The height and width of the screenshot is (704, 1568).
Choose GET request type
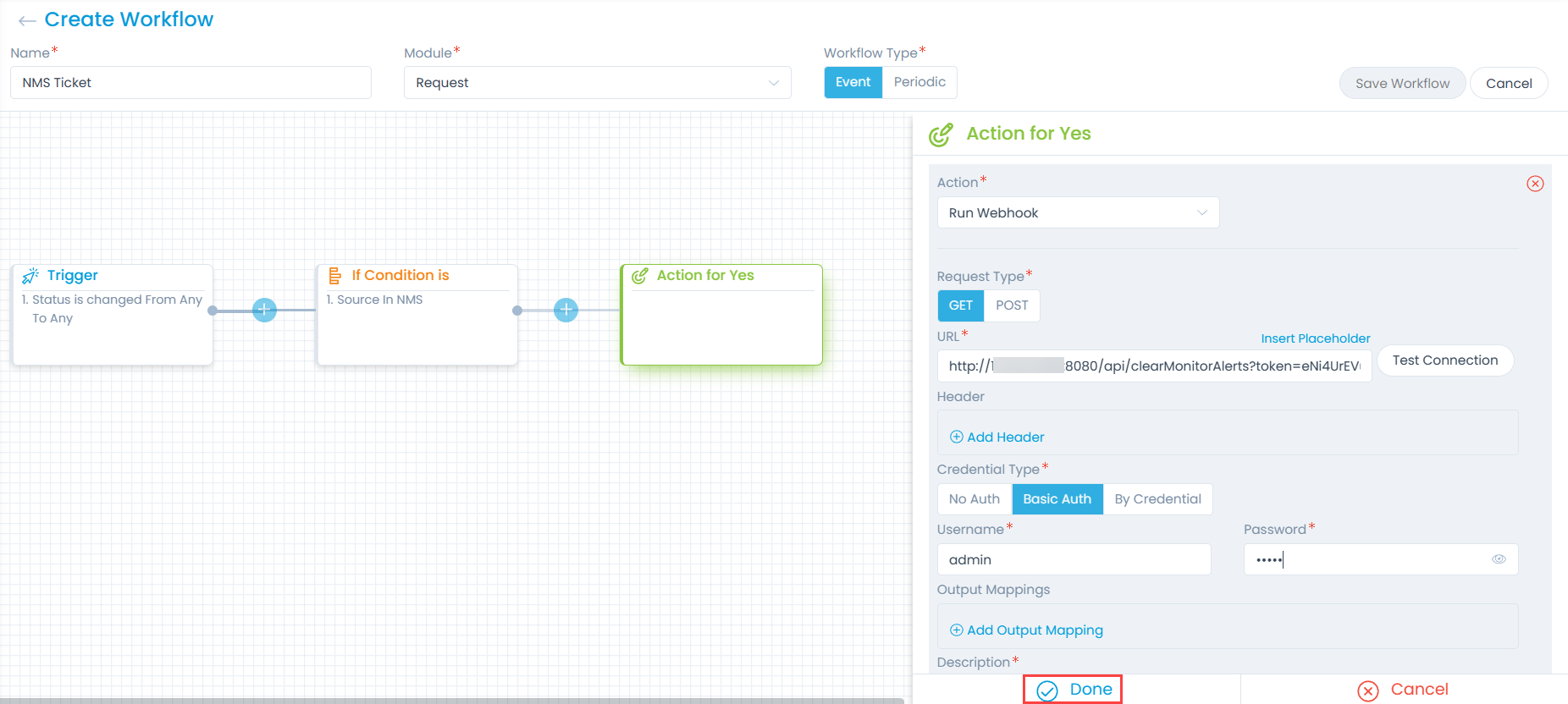[x=960, y=305]
